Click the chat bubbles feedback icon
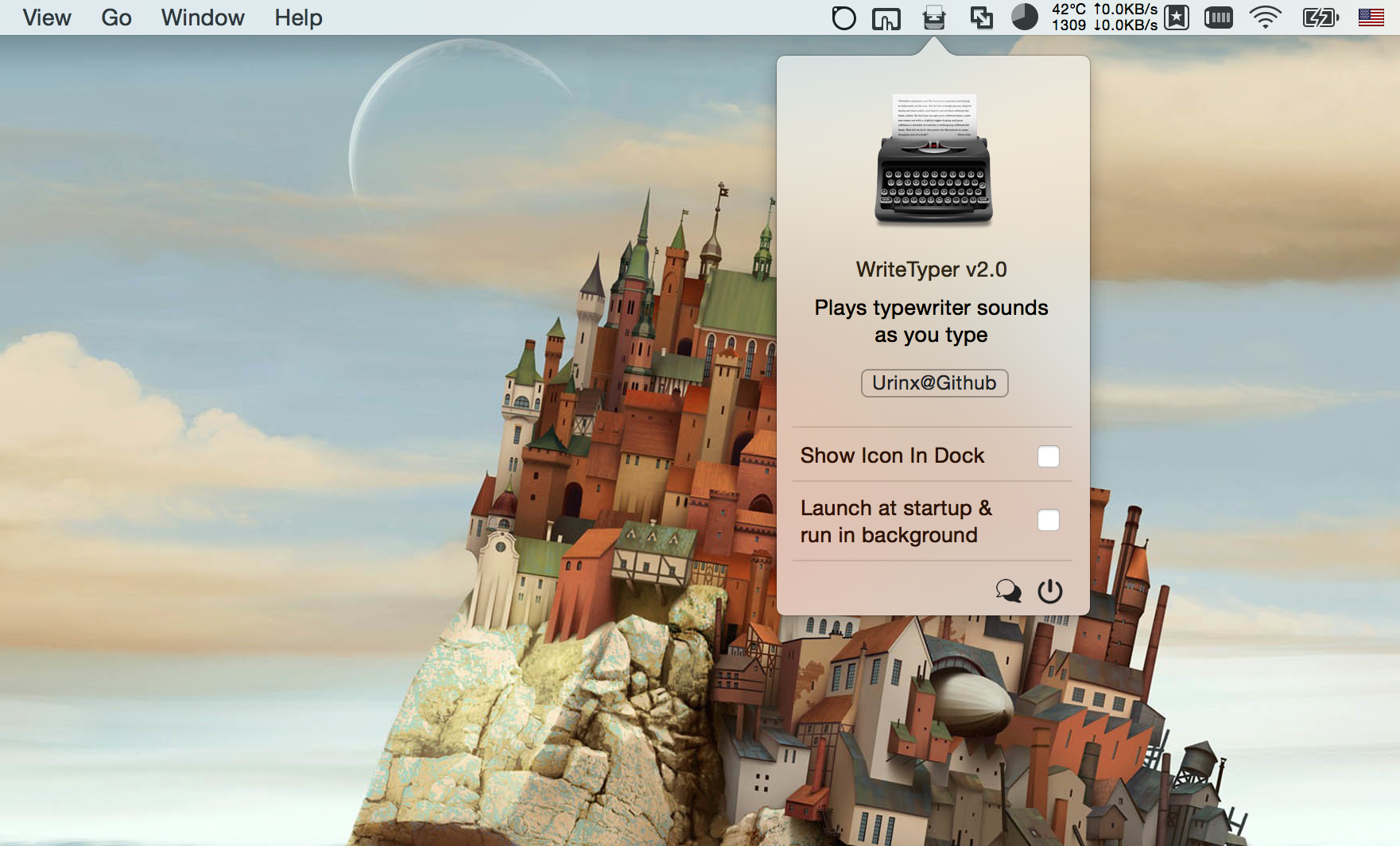 tap(1008, 591)
